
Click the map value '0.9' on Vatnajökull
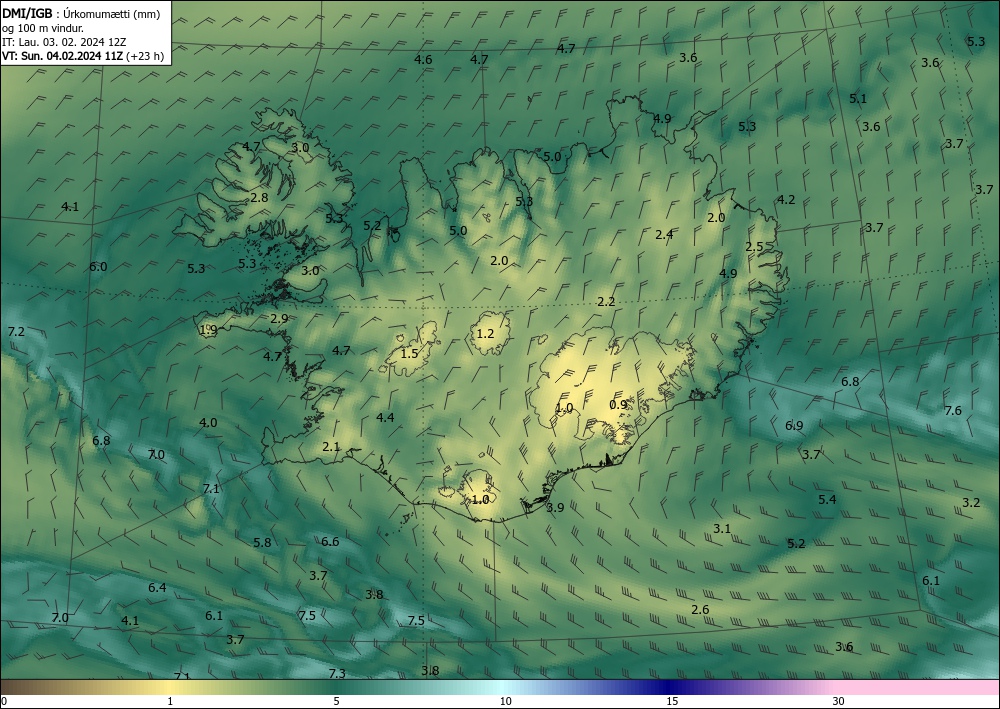tap(618, 405)
